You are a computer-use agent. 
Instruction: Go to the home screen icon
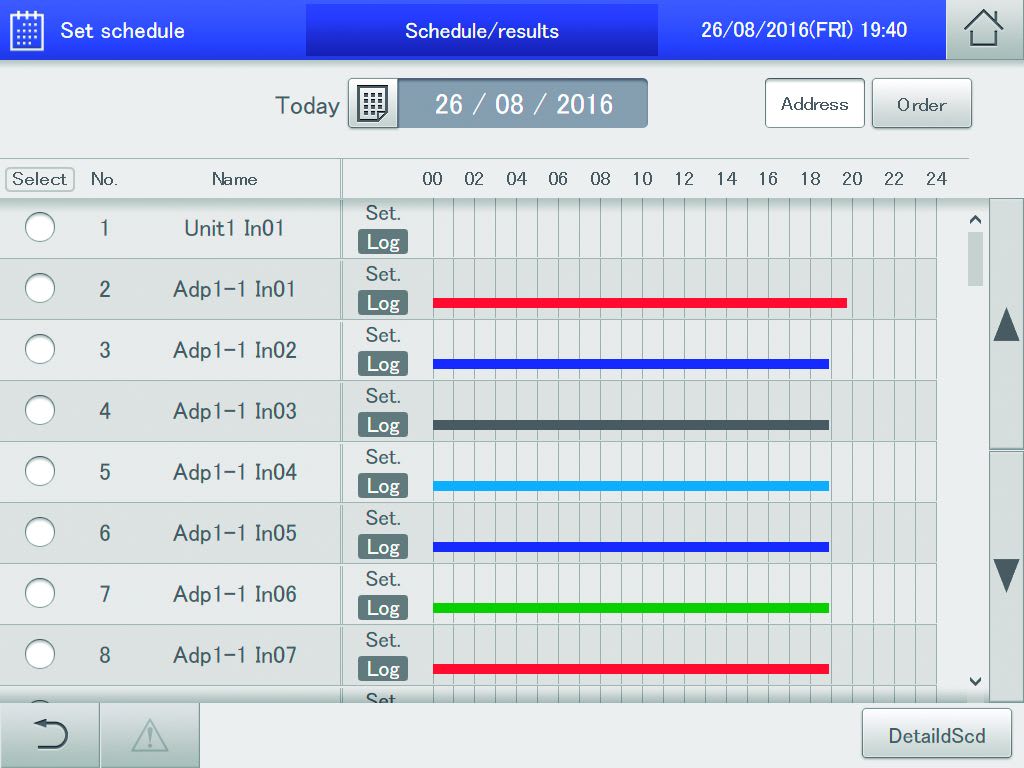(x=984, y=30)
